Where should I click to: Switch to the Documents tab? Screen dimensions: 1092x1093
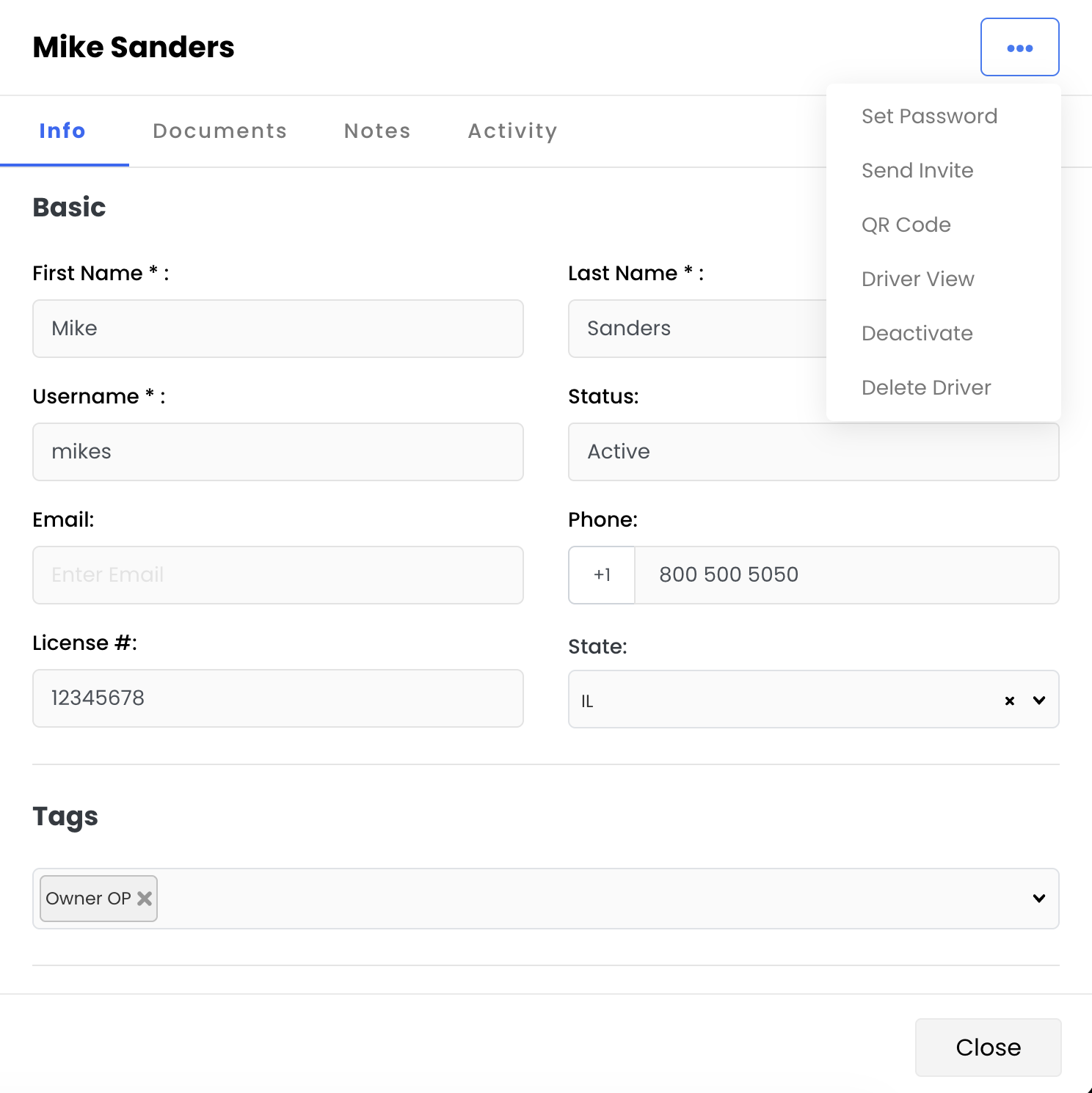pos(219,131)
